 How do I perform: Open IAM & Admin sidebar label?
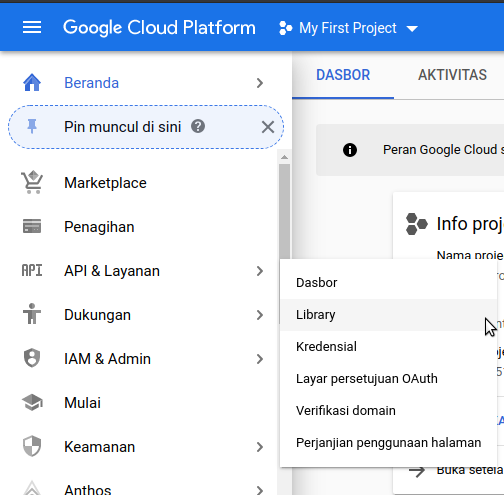(107, 359)
